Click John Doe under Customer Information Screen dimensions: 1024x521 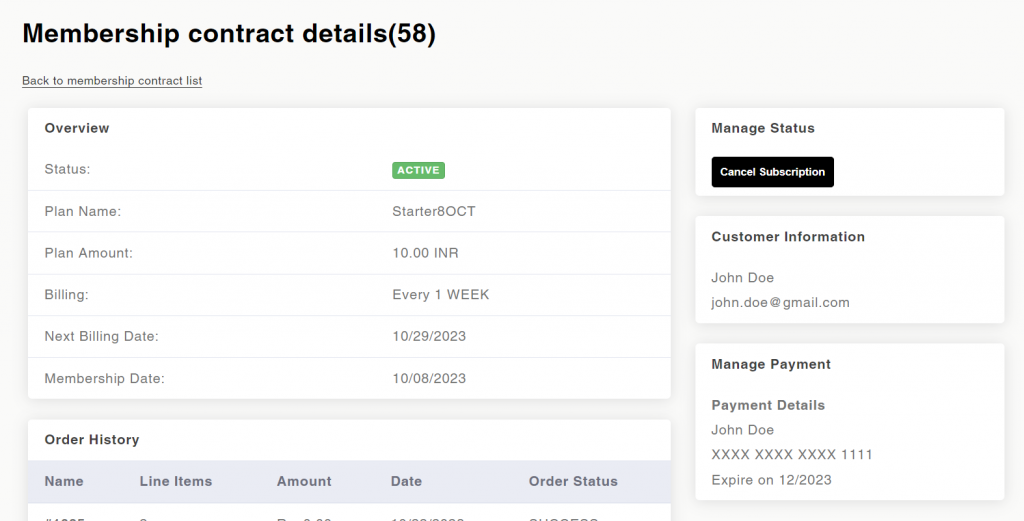point(743,278)
